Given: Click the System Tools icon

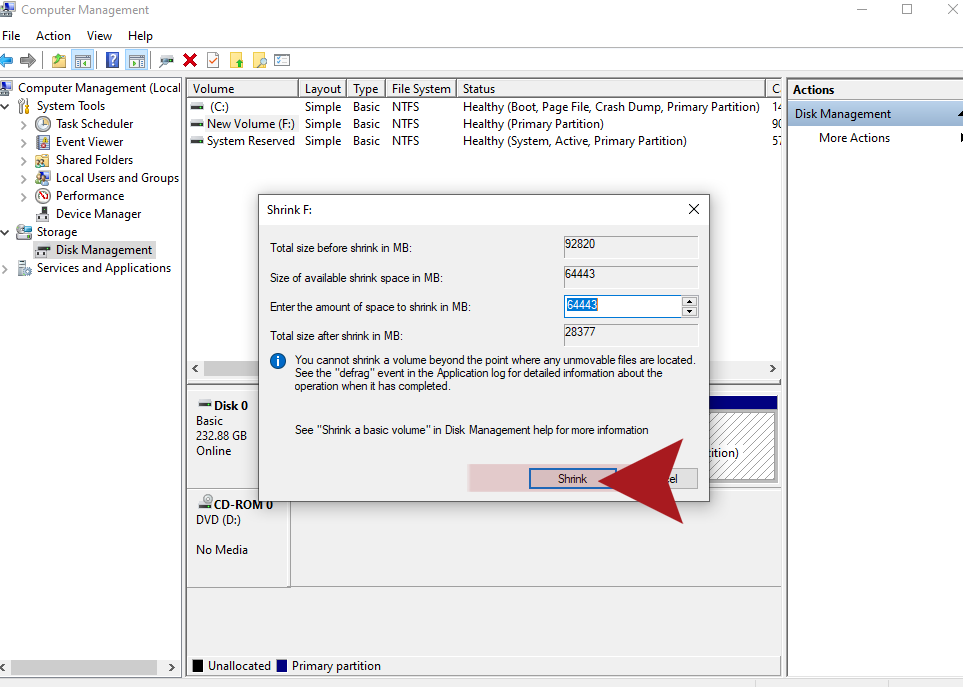Looking at the screenshot, I should pos(24,106).
